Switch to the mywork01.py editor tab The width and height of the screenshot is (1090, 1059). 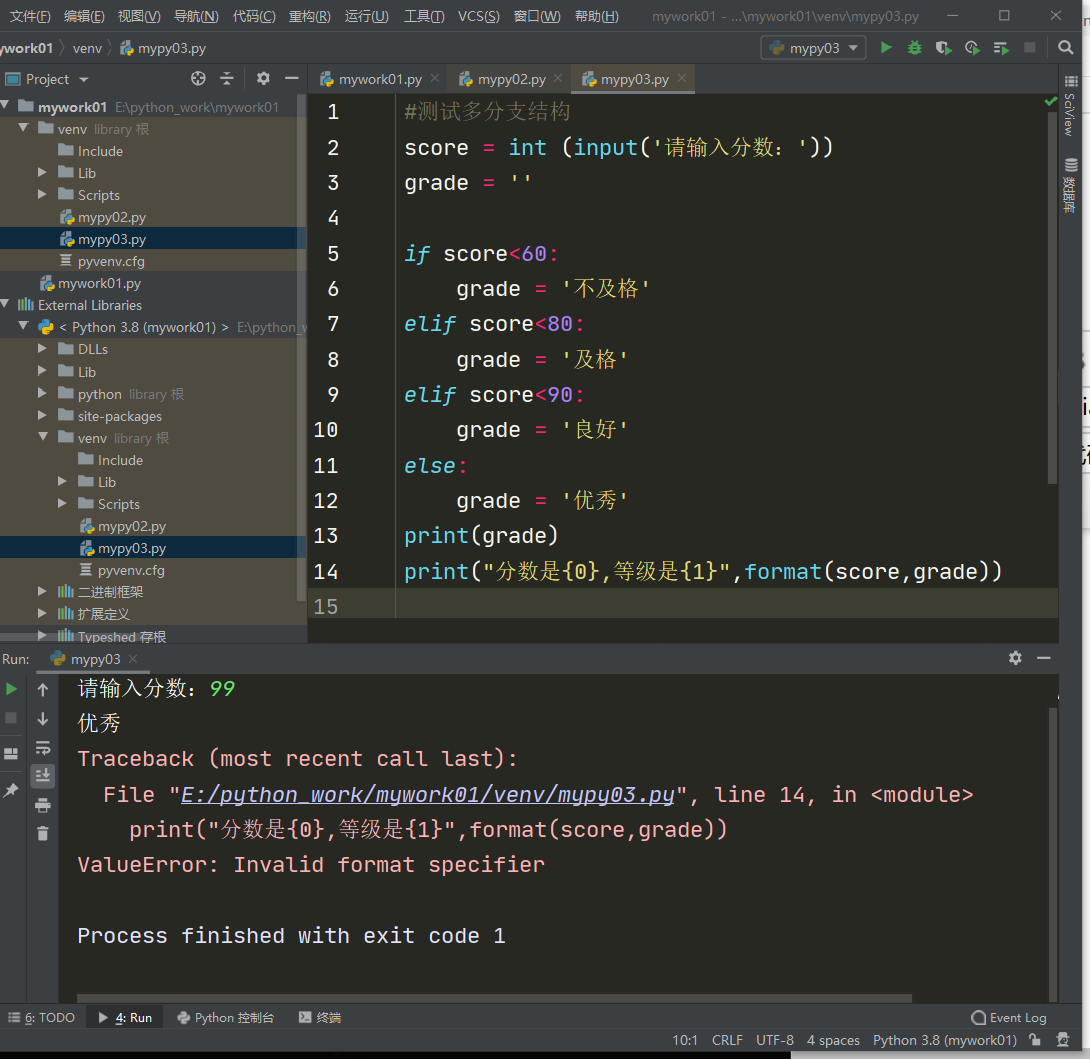[380, 79]
